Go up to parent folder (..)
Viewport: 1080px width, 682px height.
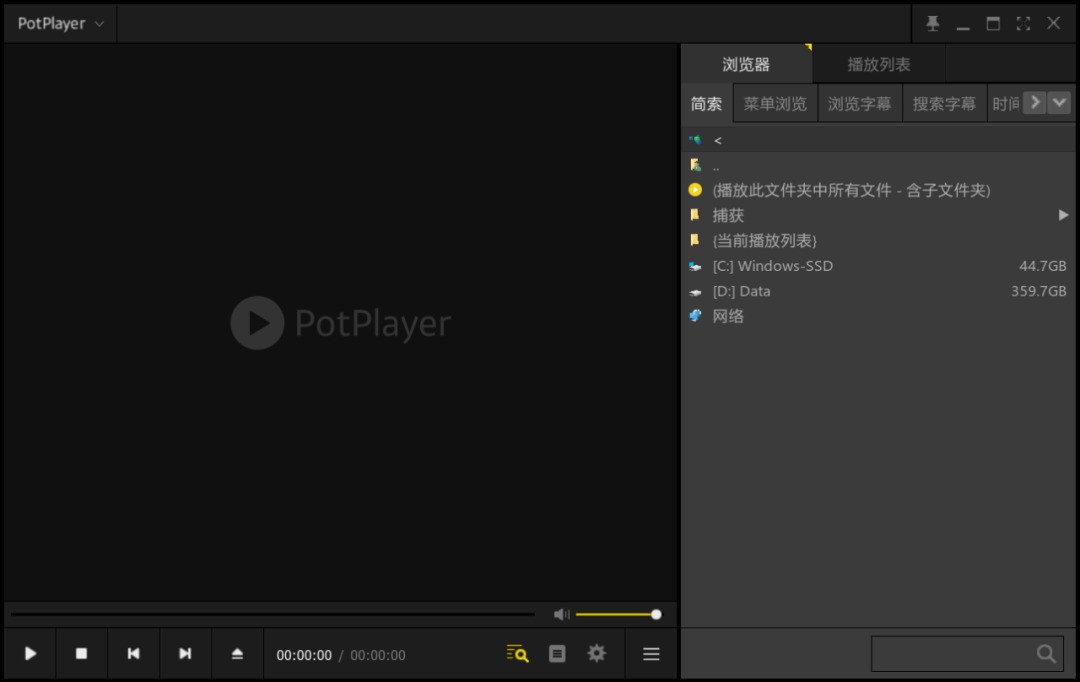878,165
